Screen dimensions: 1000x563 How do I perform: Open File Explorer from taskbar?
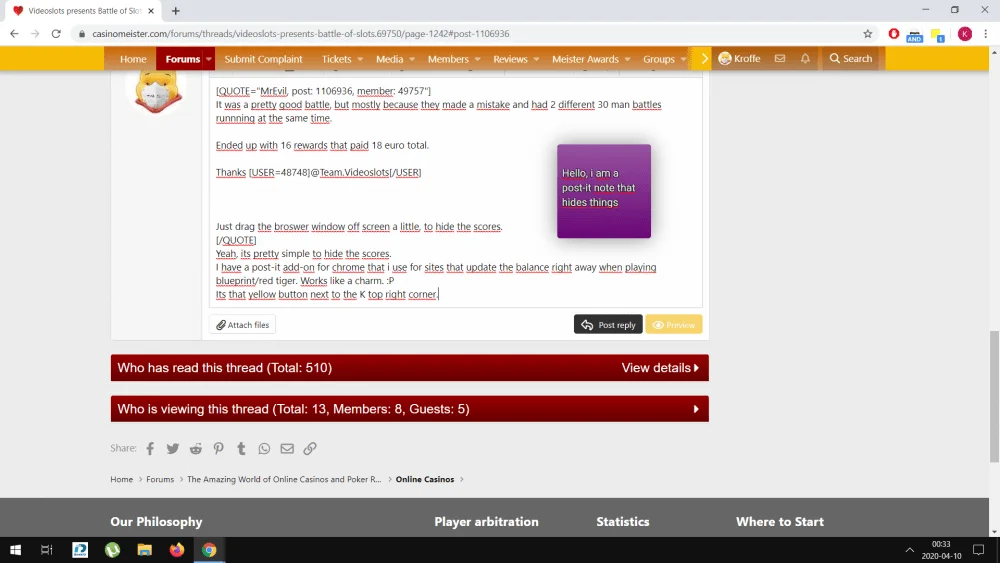[145, 550]
